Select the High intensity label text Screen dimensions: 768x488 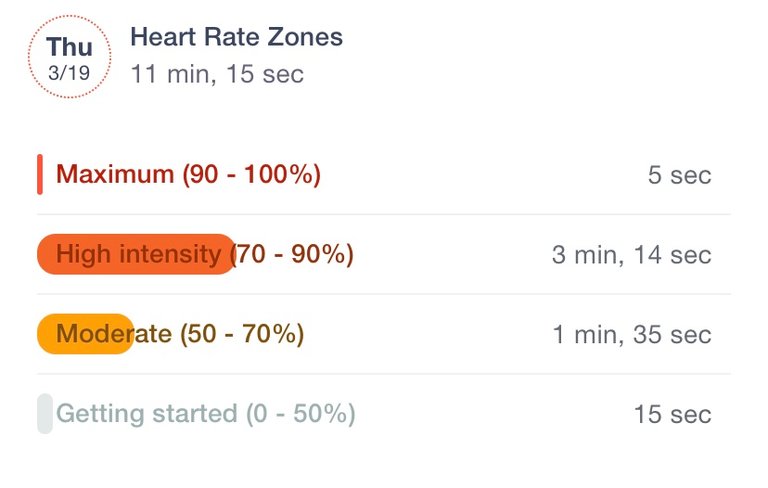point(138,255)
